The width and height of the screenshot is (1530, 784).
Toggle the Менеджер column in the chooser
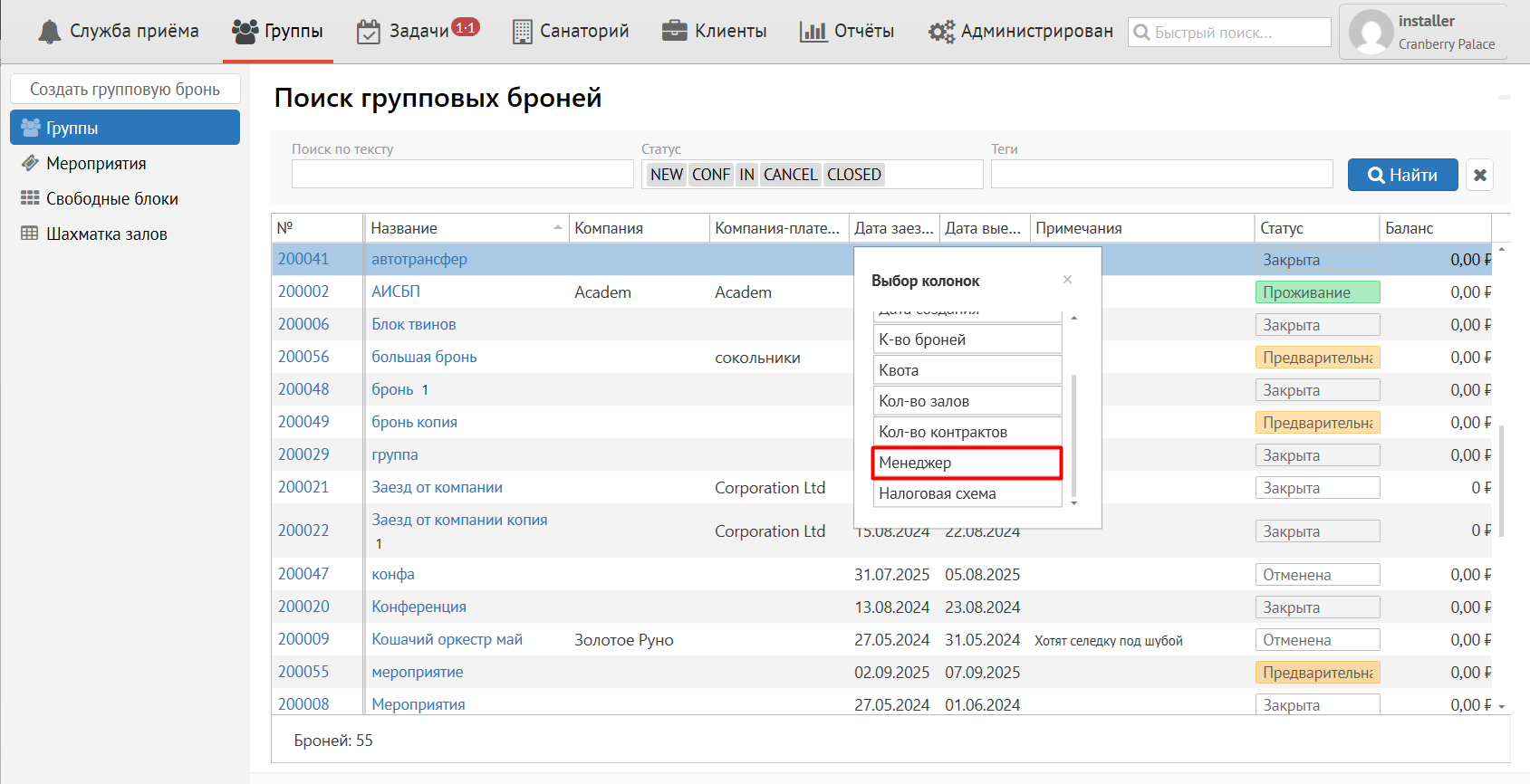[x=966, y=463]
